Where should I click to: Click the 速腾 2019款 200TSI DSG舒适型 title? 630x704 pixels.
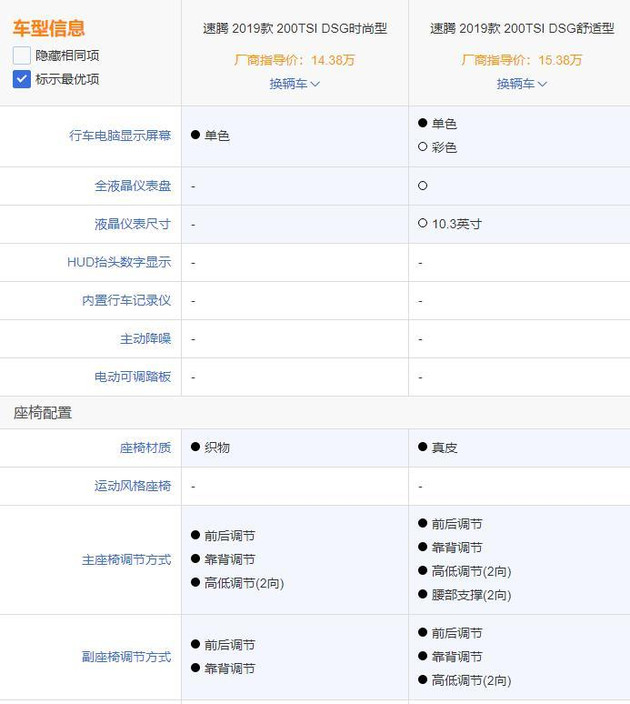(x=522, y=29)
